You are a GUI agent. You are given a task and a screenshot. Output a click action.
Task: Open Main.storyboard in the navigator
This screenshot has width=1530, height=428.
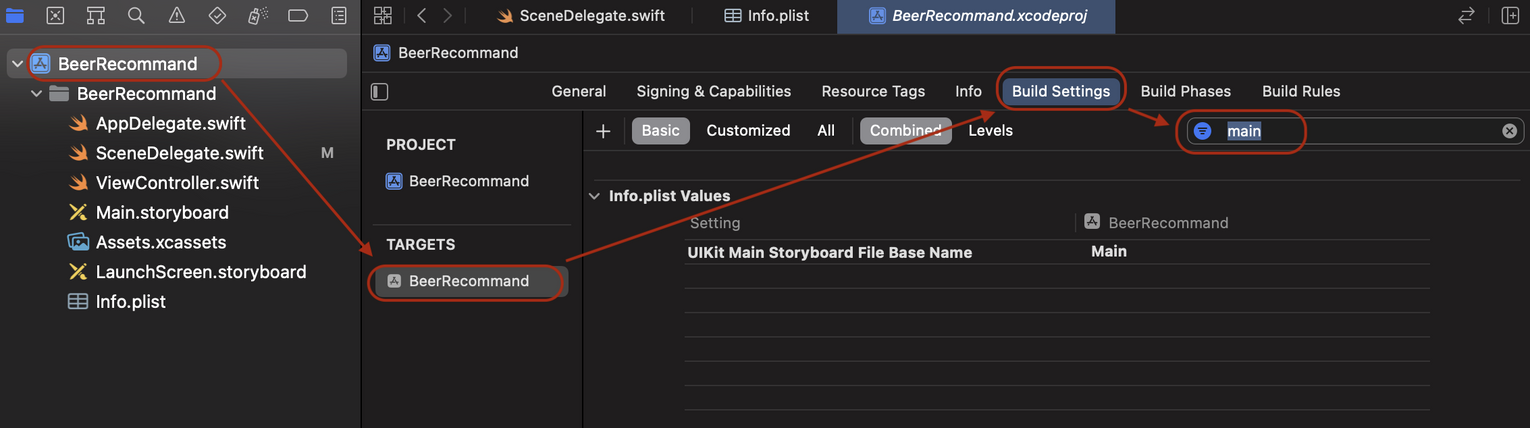pos(162,213)
